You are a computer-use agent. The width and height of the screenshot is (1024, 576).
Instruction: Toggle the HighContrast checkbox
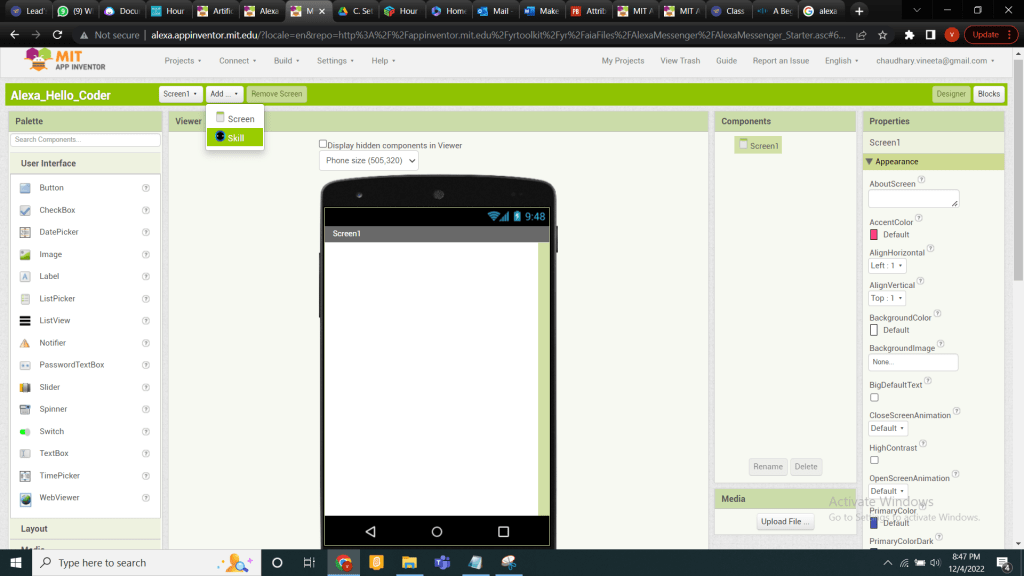(x=874, y=460)
